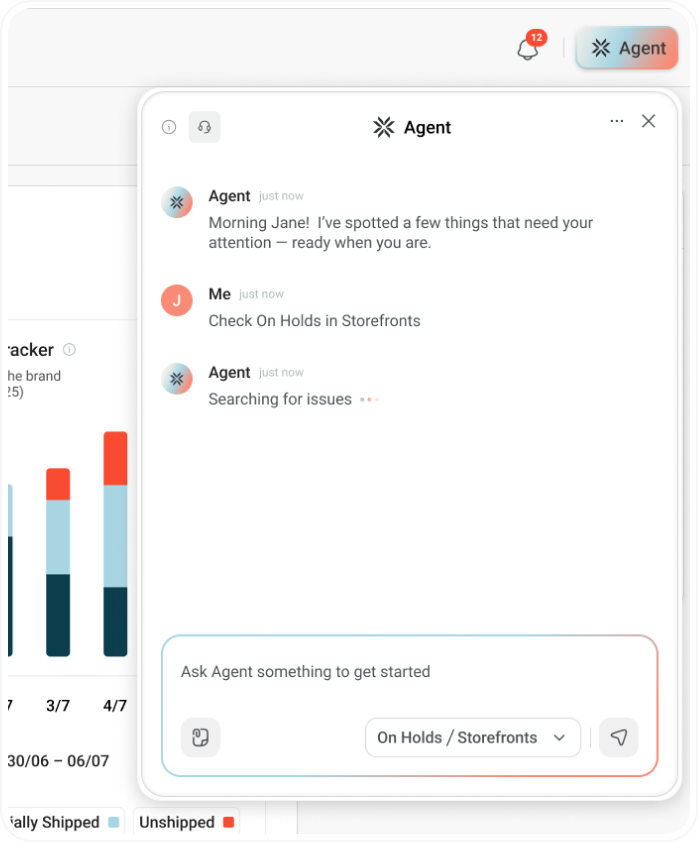Click the orange J user avatar
This screenshot has width=698, height=842.
coord(177,299)
